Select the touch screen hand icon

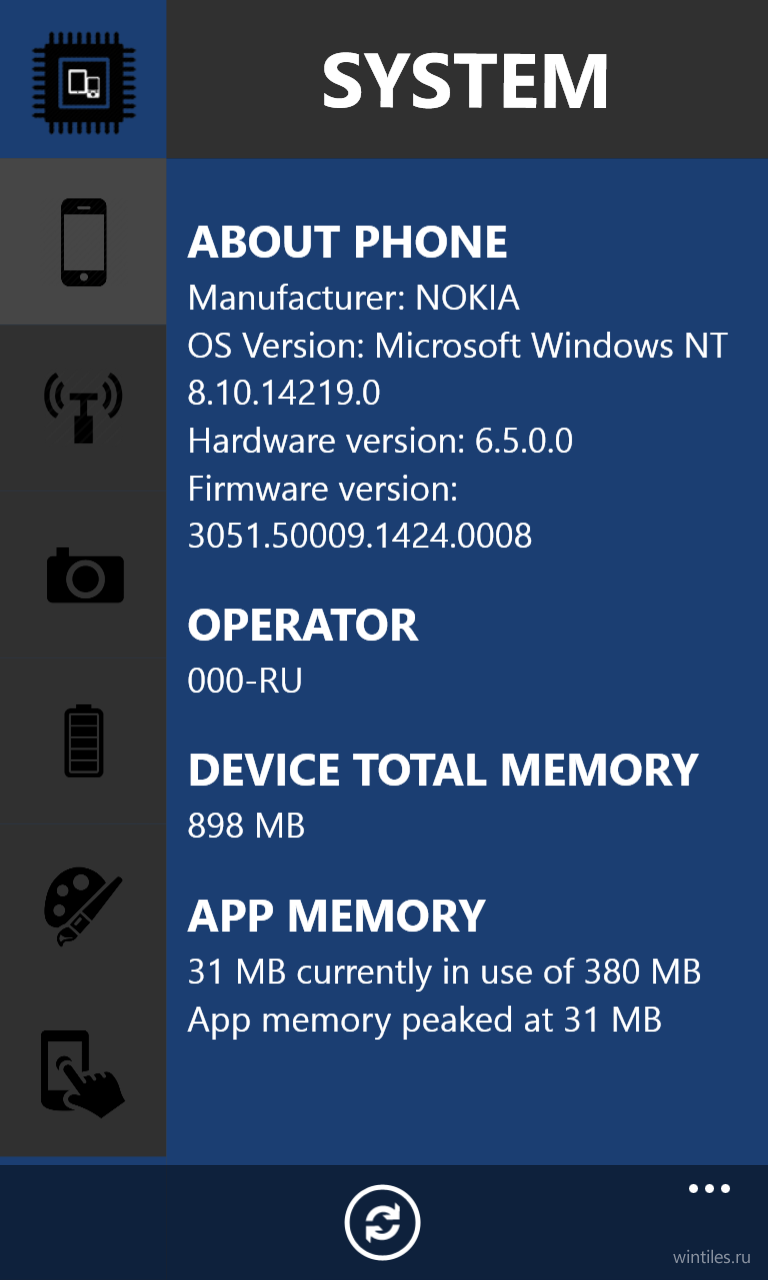(x=83, y=1073)
